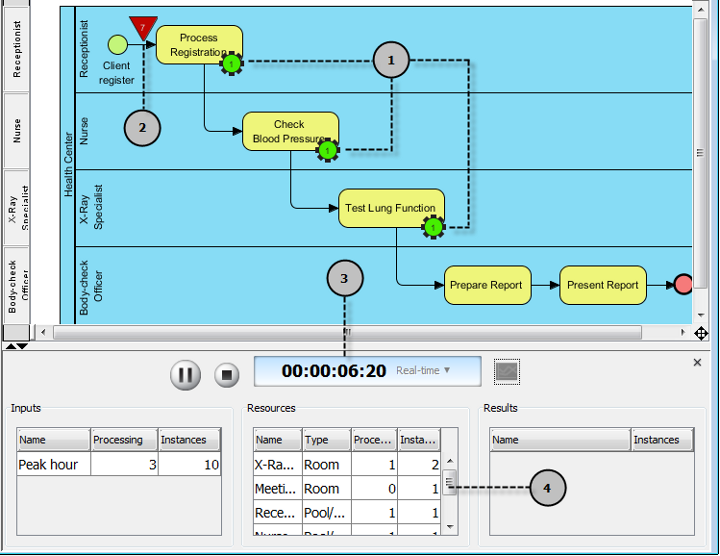Click the horizontal scrollbar thumb
Screen dimensions: 720x556
(347, 332)
